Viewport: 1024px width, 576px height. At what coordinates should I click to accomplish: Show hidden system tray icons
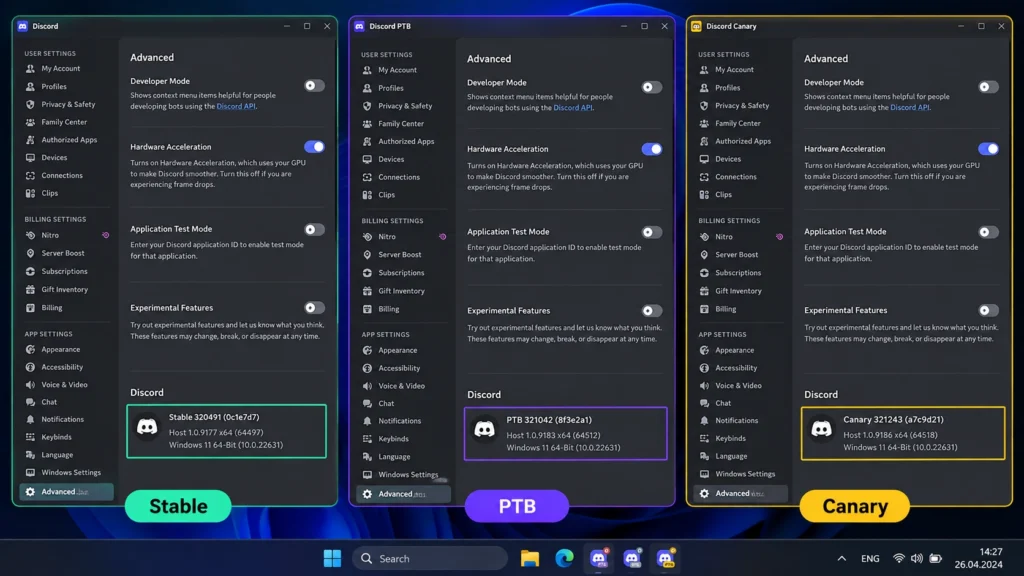point(842,558)
